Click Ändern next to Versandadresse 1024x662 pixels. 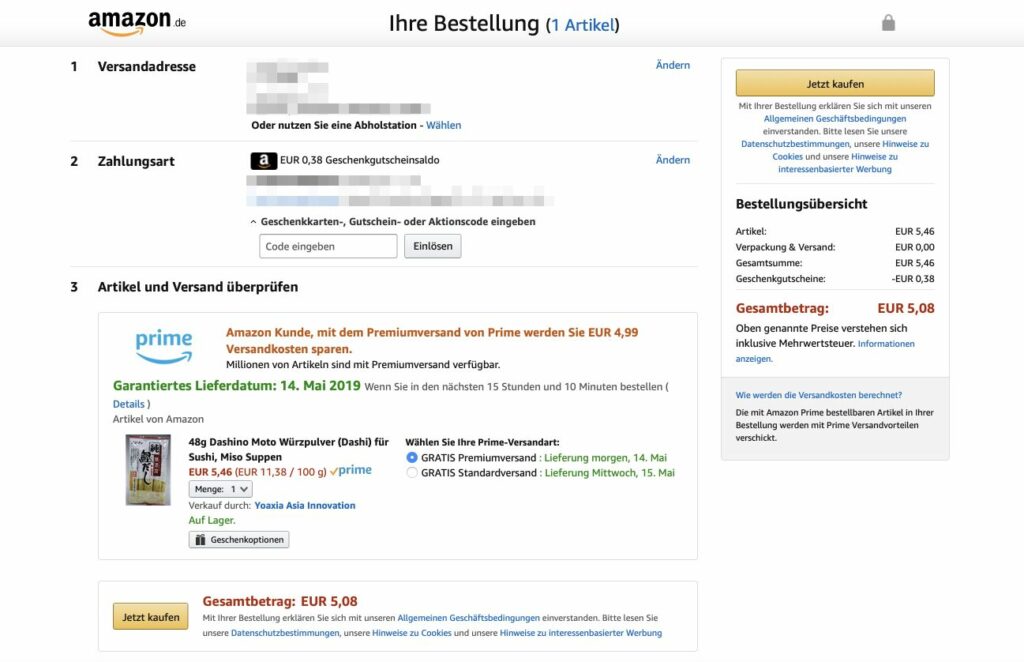click(x=672, y=65)
